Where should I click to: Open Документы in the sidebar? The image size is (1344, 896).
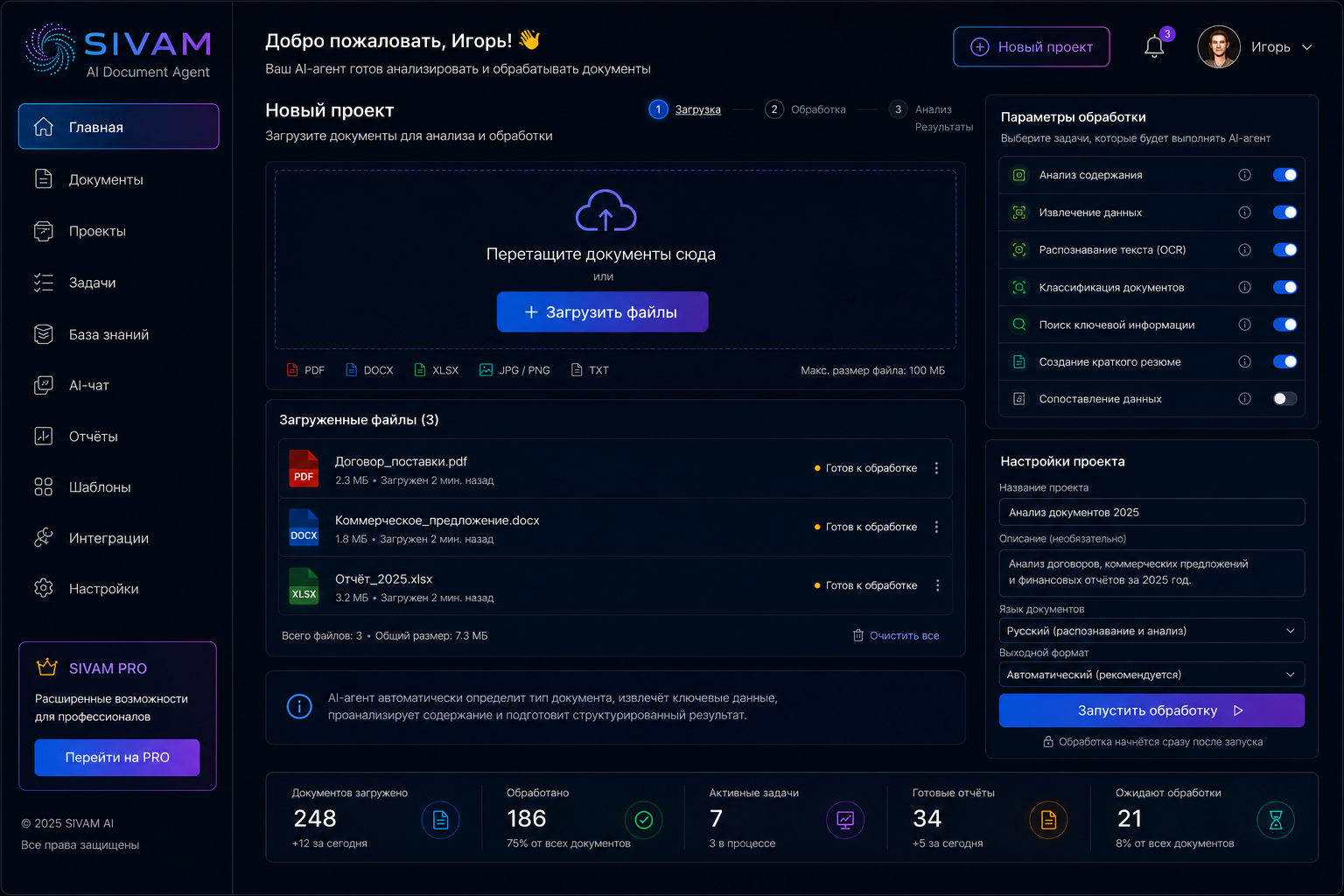pos(118,179)
